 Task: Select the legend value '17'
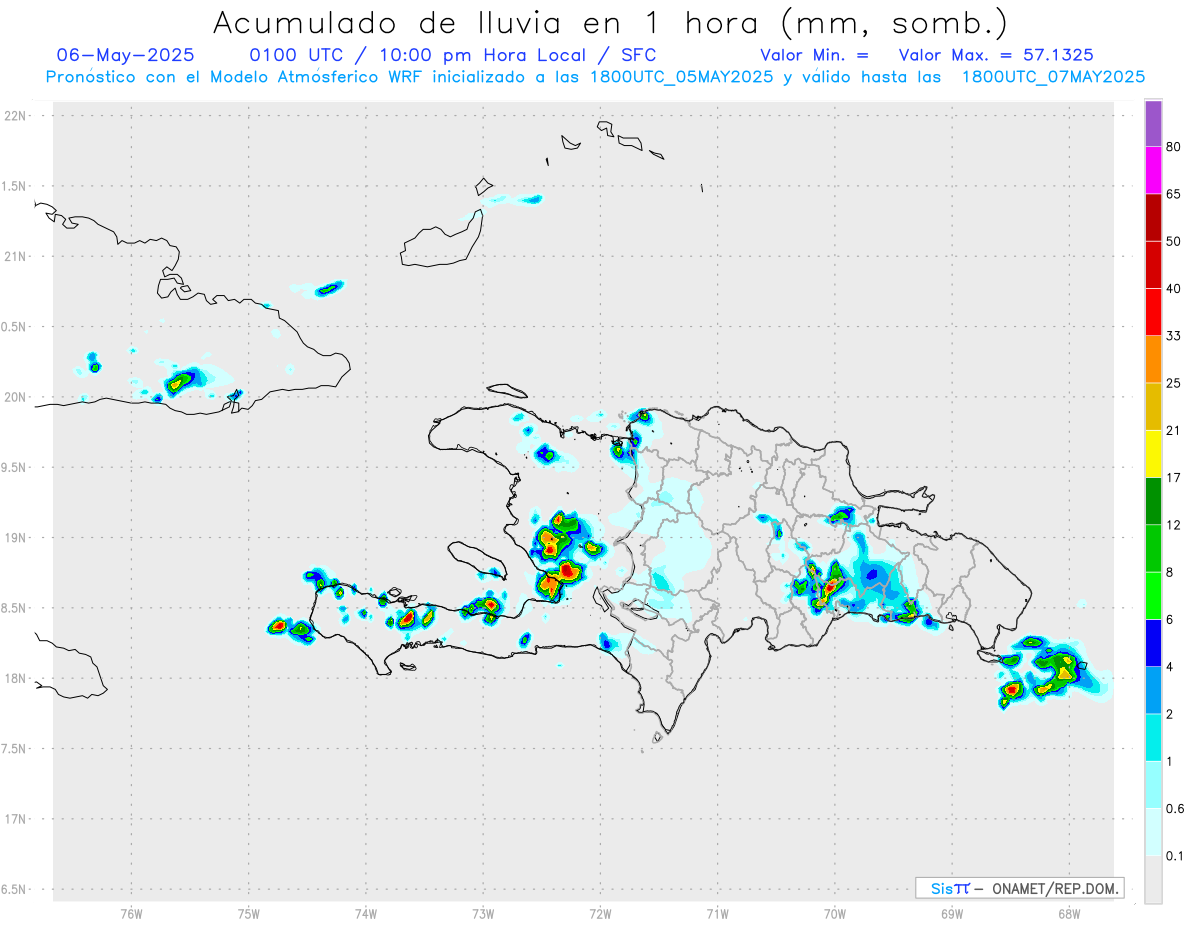click(1174, 478)
